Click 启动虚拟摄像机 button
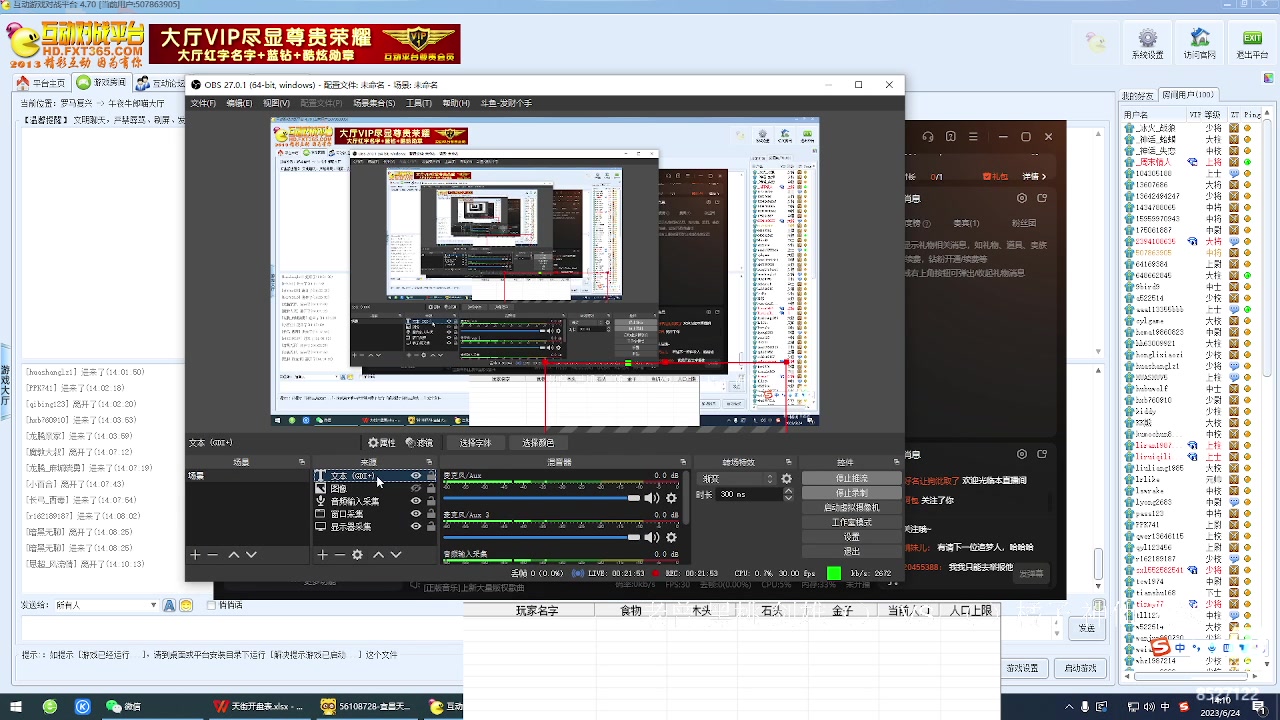The image size is (1280, 720). pyautogui.click(x=852, y=508)
